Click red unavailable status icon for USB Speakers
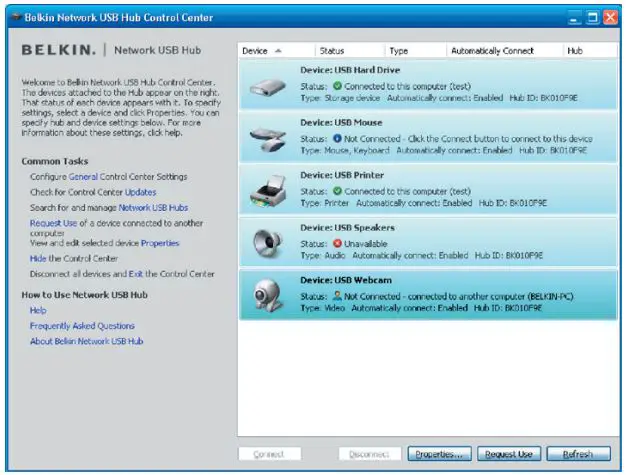This screenshot has height=475, width=626. 337,243
